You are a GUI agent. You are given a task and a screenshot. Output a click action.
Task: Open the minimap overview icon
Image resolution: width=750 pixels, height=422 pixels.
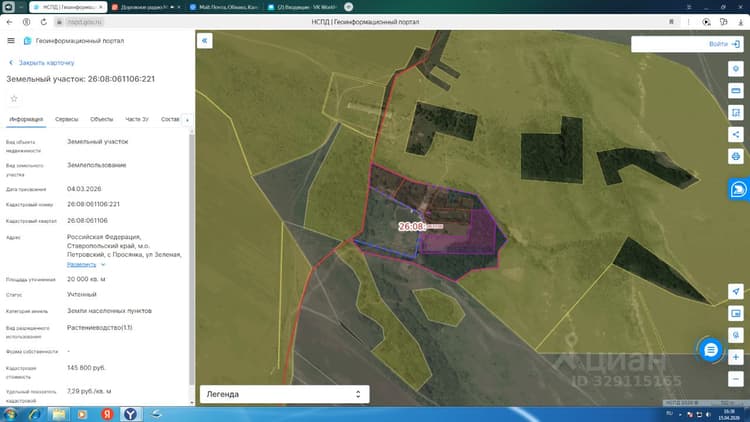[736, 313]
